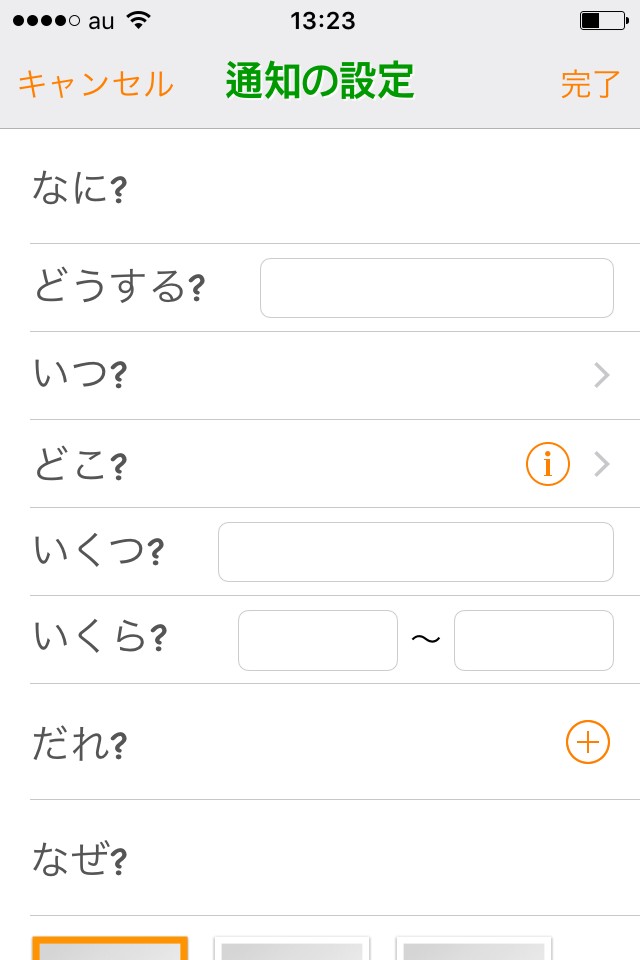Tap the 通知の設定 title
The width and height of the screenshot is (640, 960).
320,82
